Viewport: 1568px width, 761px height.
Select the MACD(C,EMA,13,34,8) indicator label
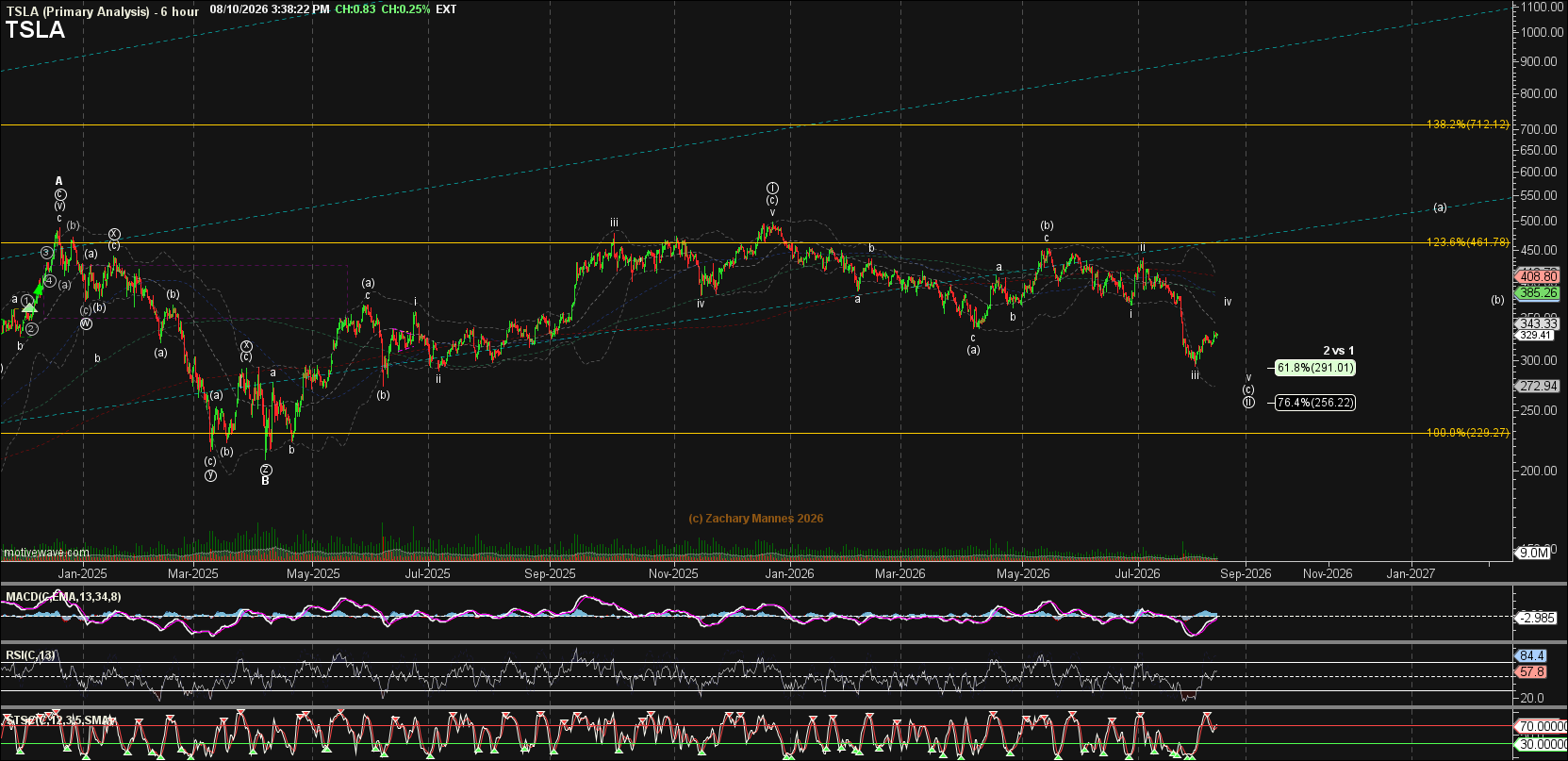click(x=63, y=597)
